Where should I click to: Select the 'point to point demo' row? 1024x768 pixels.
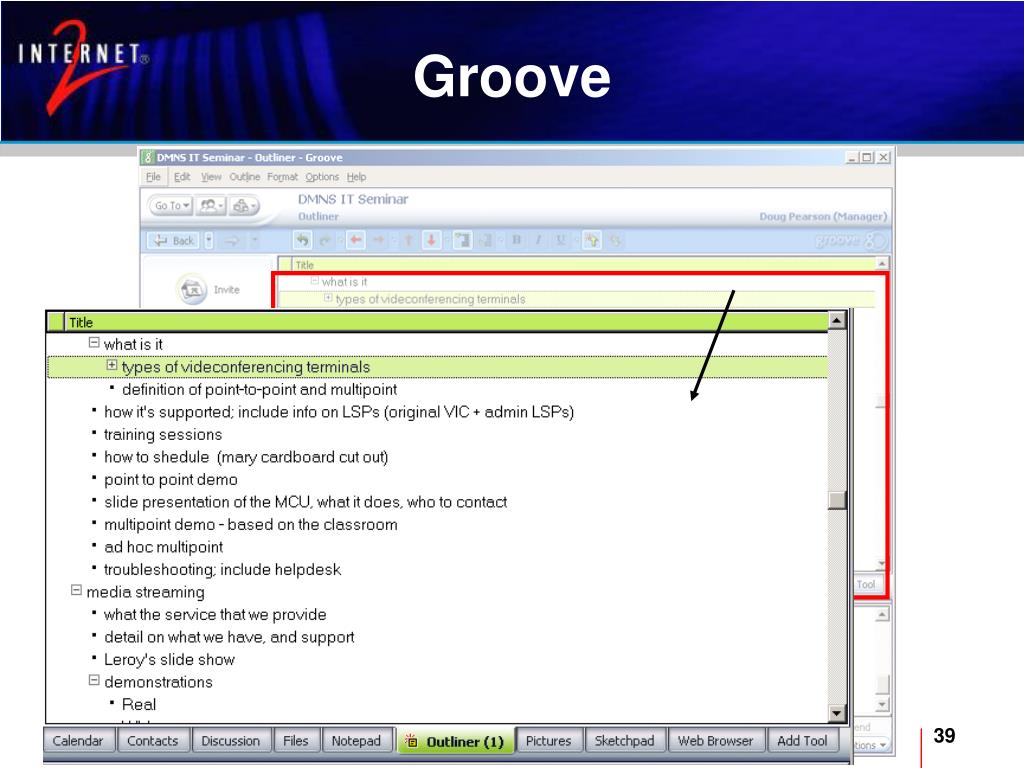[x=438, y=480]
